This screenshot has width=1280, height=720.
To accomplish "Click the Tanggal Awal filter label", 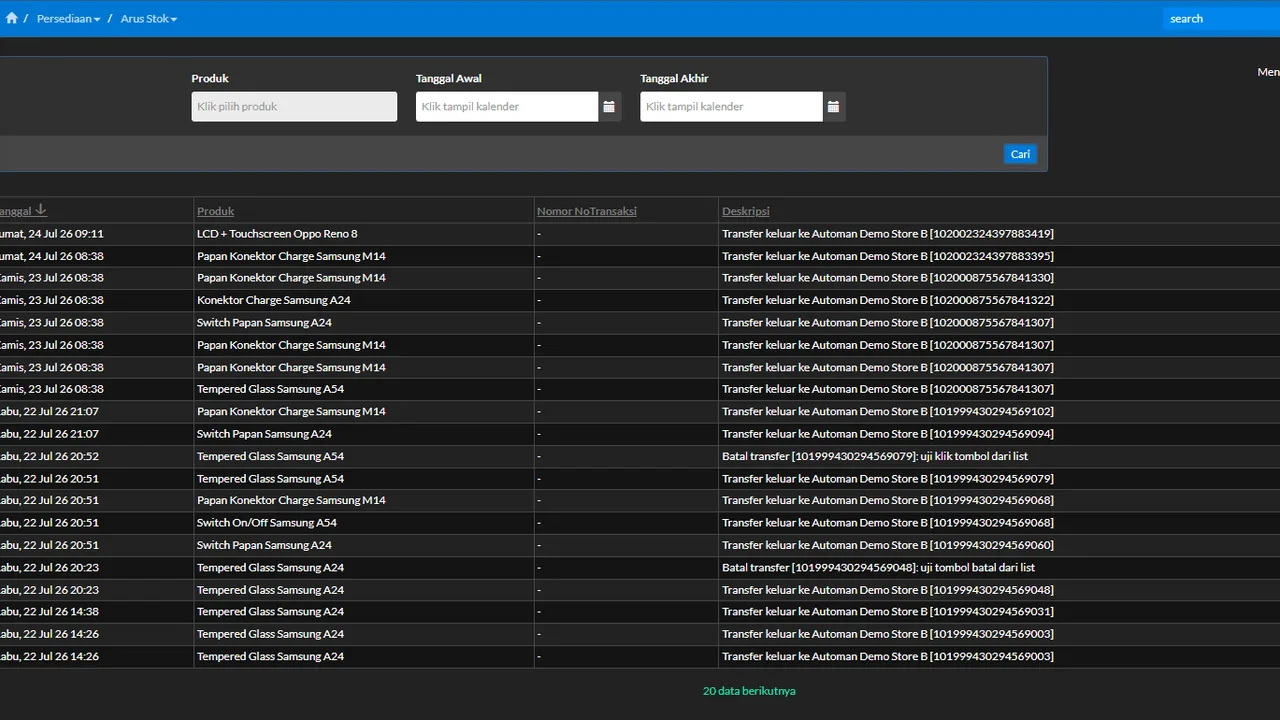I will pyautogui.click(x=449, y=78).
